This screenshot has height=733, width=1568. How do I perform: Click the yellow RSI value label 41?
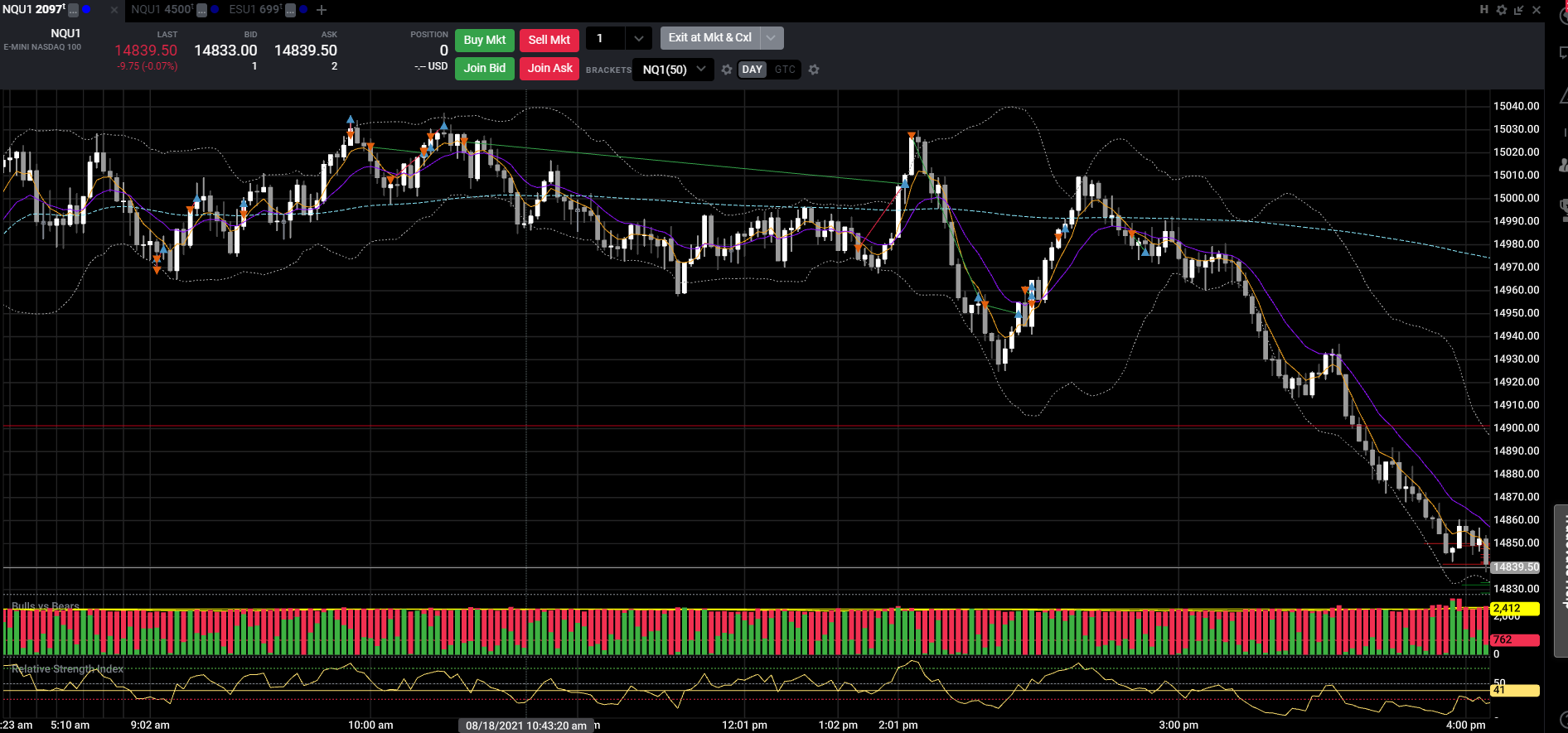click(1515, 690)
